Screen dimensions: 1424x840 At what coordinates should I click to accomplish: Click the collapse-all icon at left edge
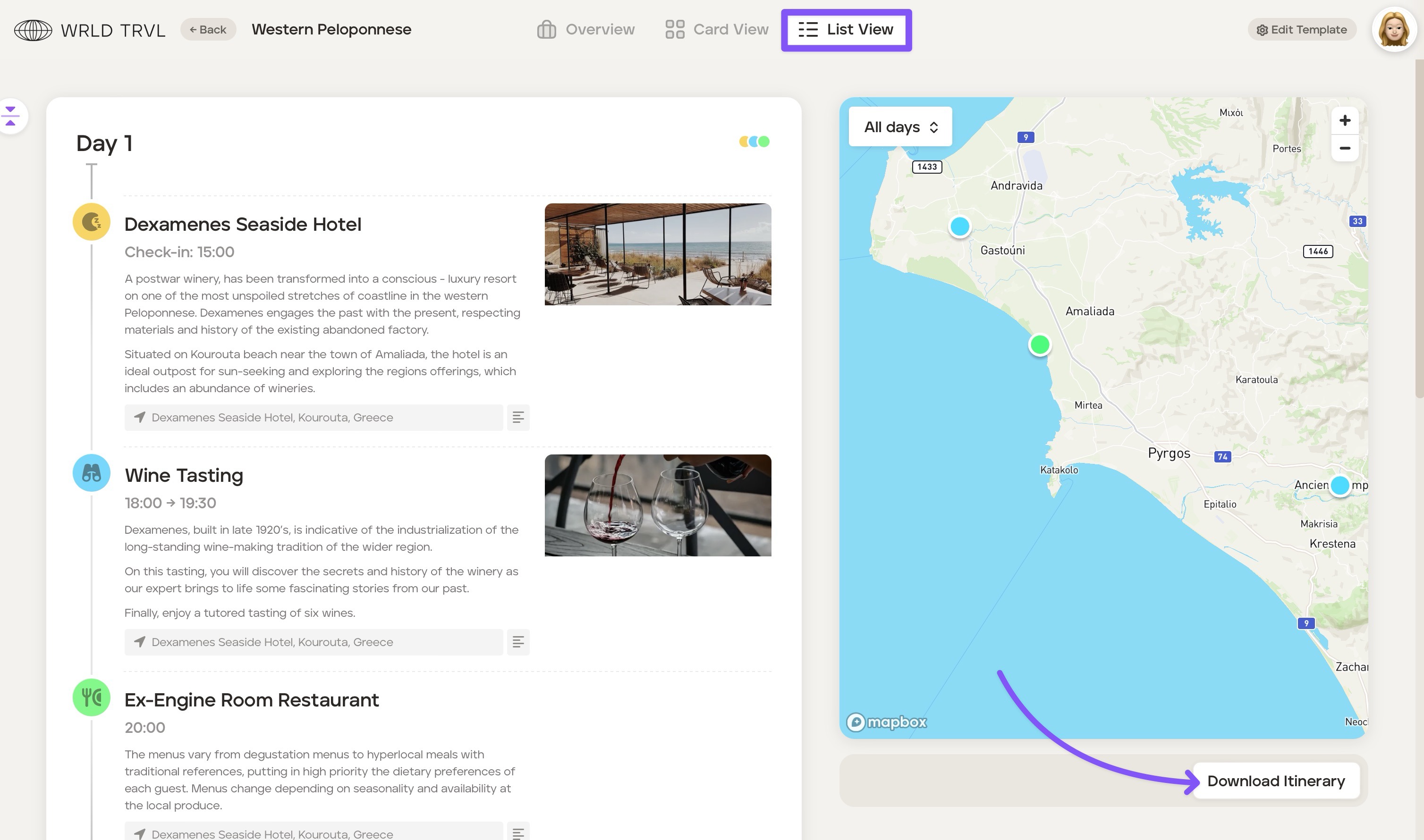pyautogui.click(x=11, y=116)
